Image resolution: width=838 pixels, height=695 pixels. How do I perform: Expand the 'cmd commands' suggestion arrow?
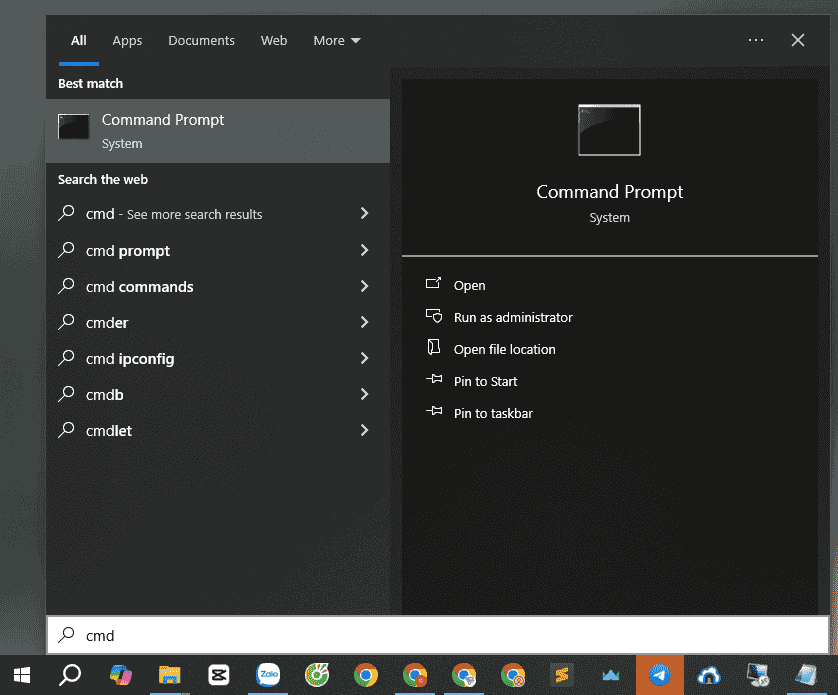point(364,286)
